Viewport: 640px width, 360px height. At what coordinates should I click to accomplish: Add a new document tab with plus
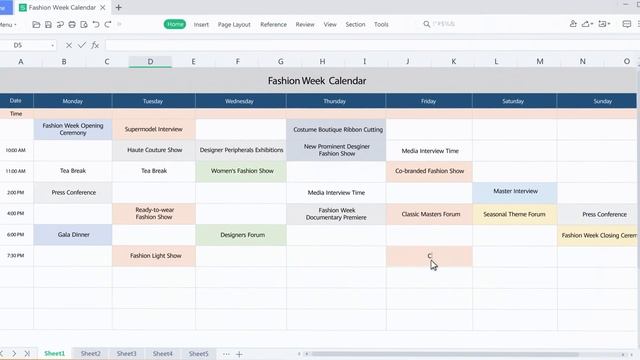point(118,7)
